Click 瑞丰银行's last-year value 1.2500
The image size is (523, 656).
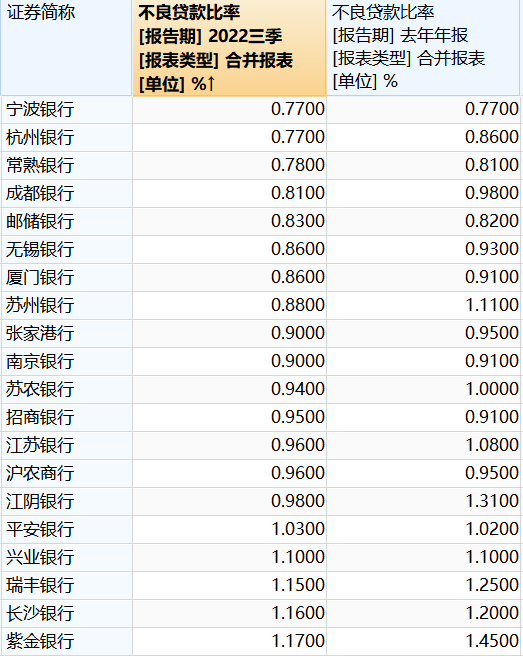tap(492, 586)
